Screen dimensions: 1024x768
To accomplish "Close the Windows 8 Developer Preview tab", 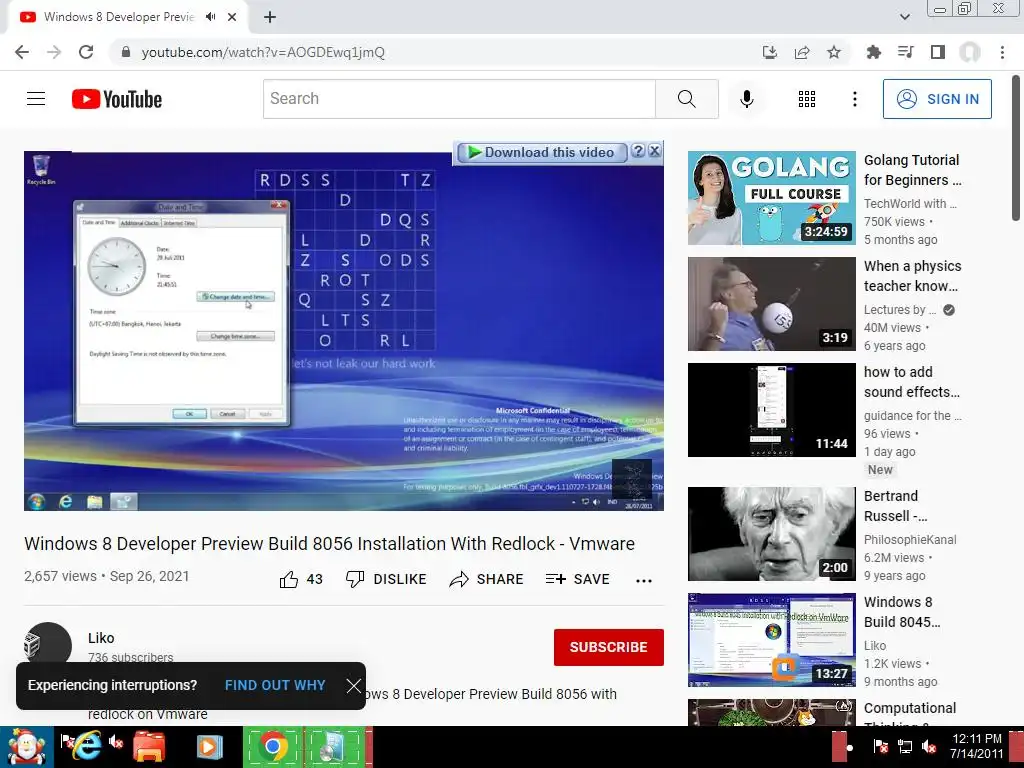I will coord(232,17).
